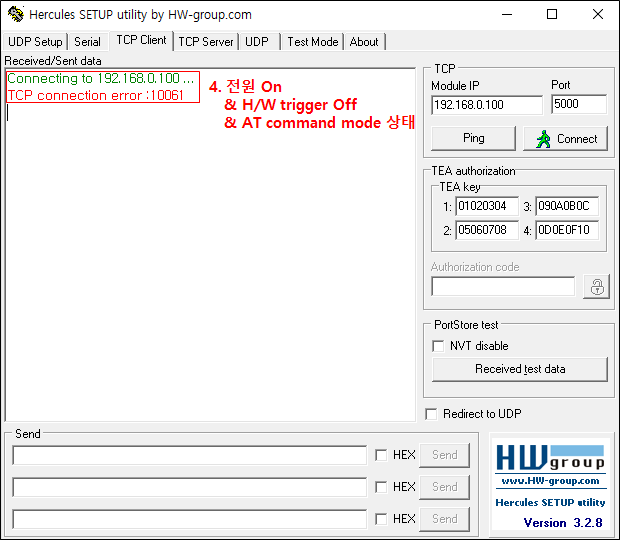Screen dimensions: 620x540
Task: Click Send button for third send row
Action: coord(444,519)
